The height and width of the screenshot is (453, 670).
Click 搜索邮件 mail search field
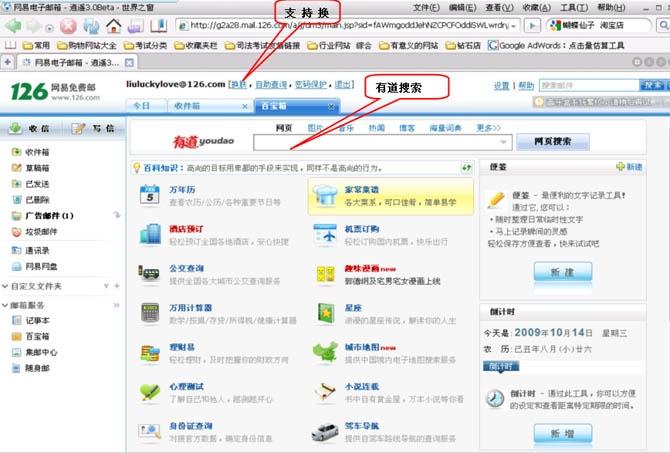click(589, 85)
